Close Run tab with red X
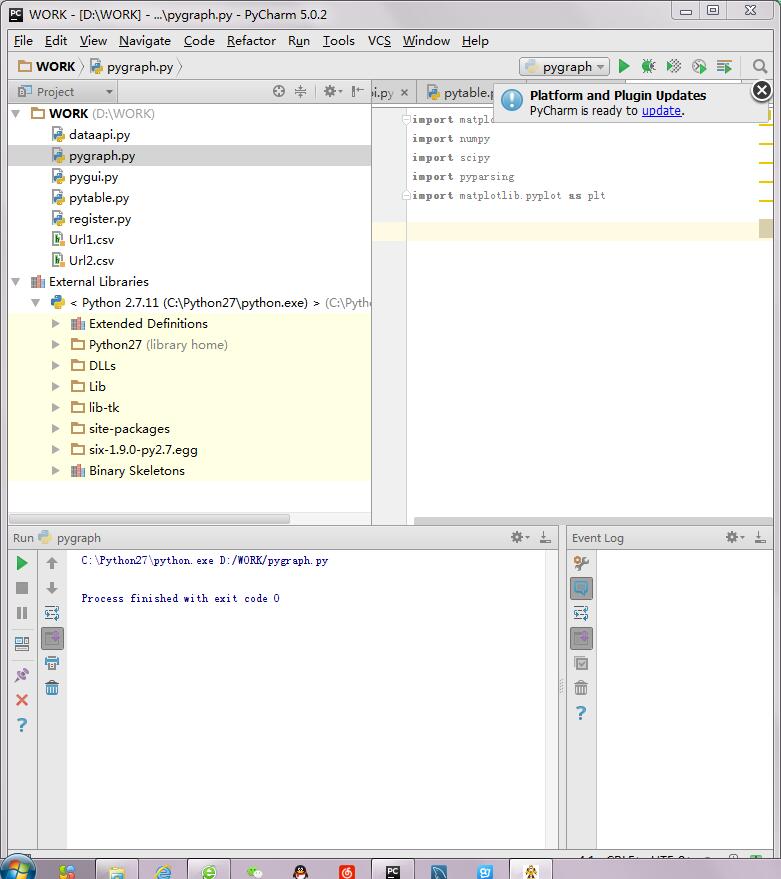The height and width of the screenshot is (879, 781). pos(22,700)
